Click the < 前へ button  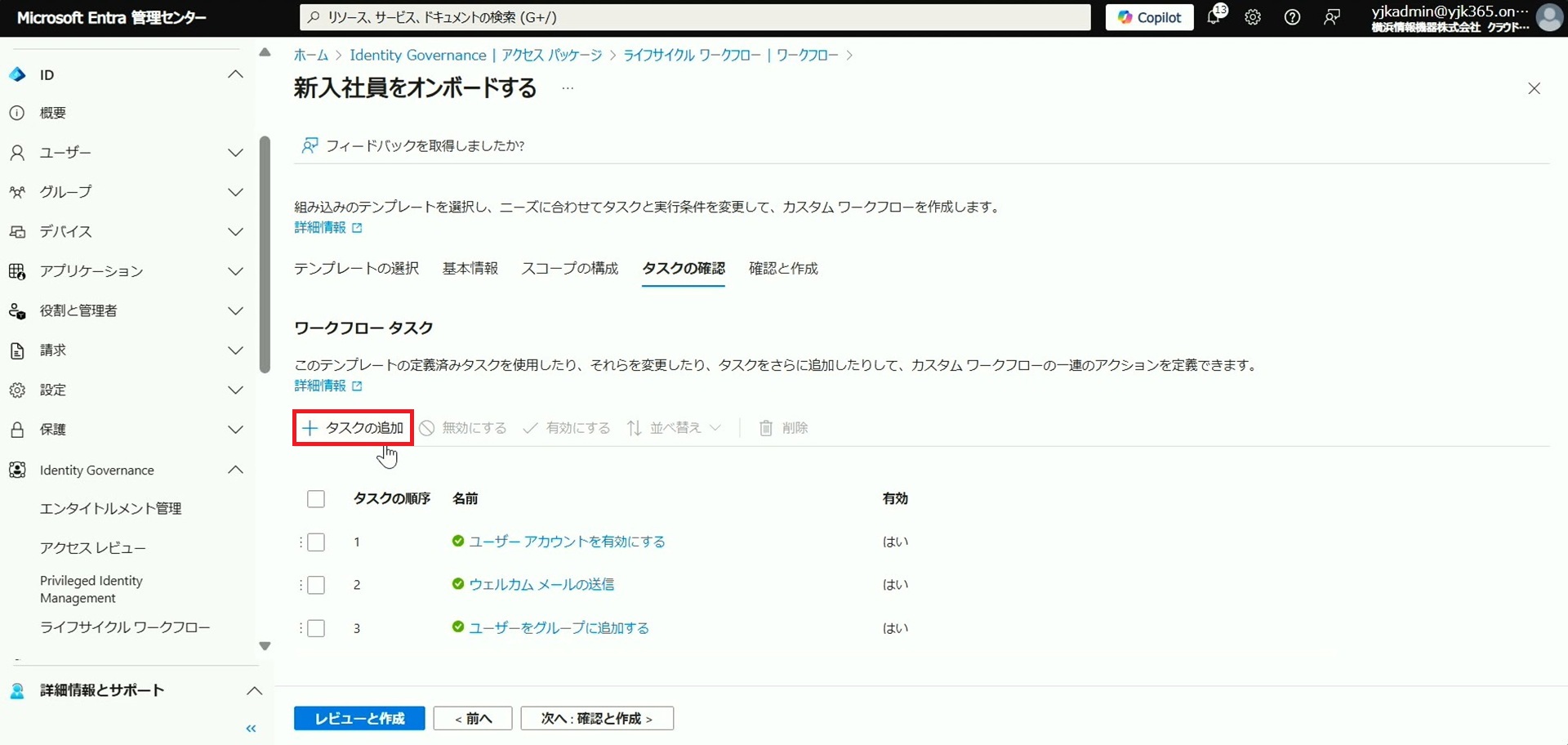point(473,718)
